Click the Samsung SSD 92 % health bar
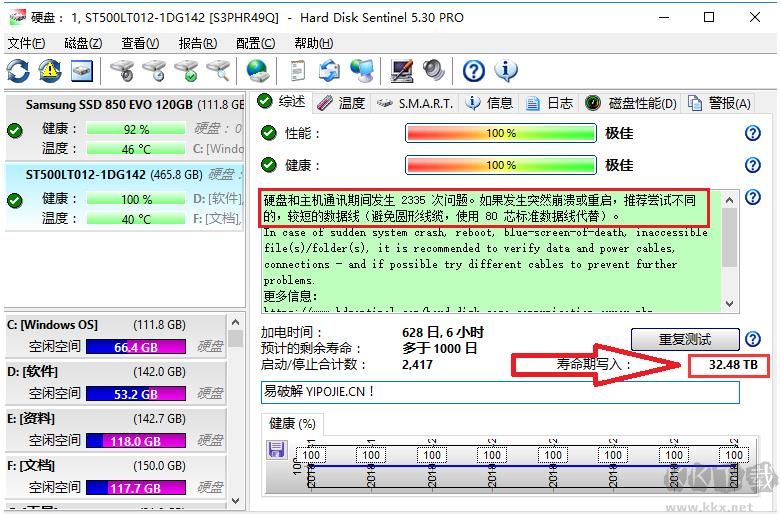 (136, 129)
